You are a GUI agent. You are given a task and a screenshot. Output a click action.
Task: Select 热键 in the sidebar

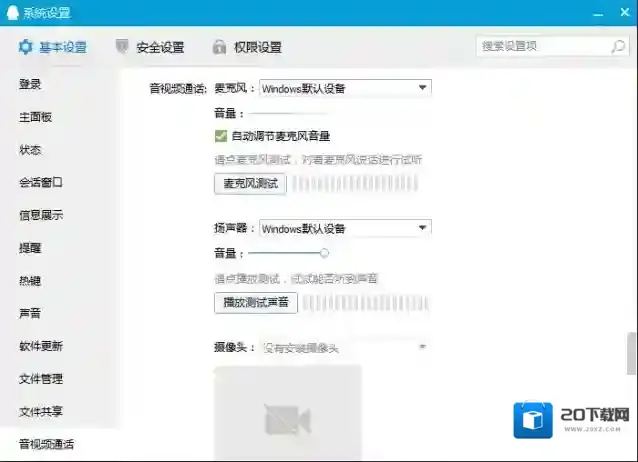(30, 281)
